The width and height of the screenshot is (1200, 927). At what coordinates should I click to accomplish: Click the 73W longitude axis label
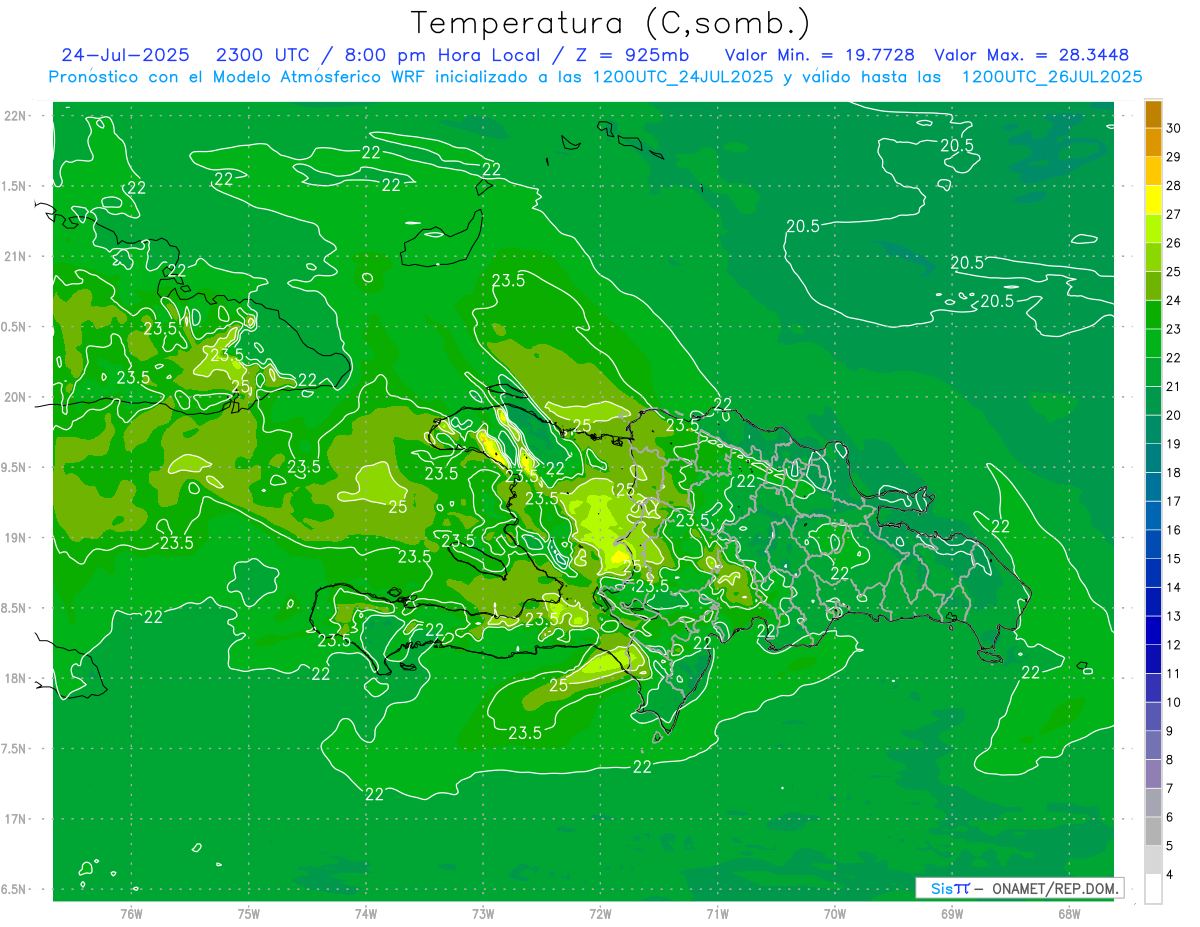point(483,914)
